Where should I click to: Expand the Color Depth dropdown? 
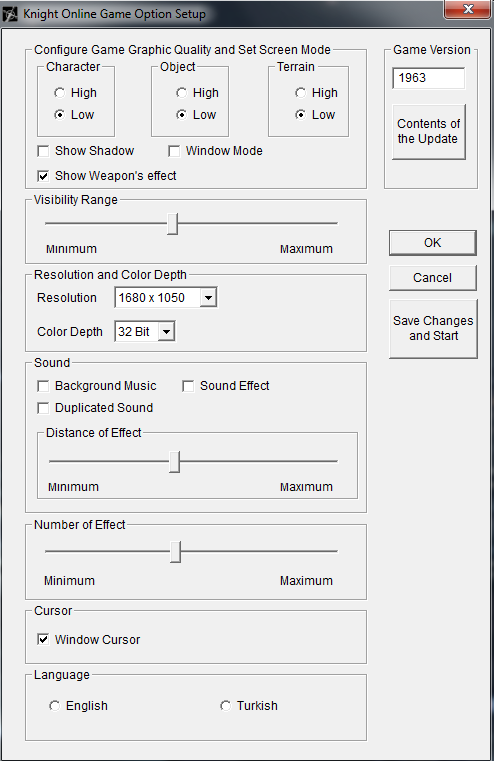[x=166, y=332]
